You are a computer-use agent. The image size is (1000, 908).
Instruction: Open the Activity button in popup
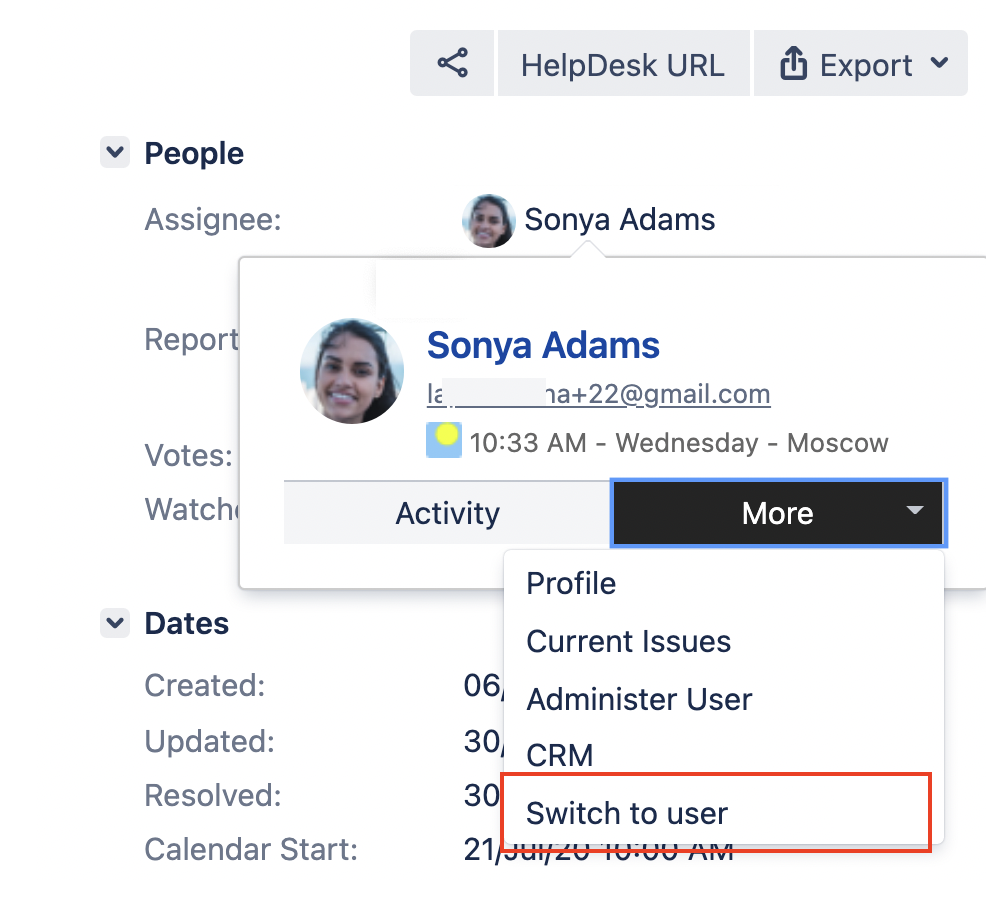click(447, 513)
